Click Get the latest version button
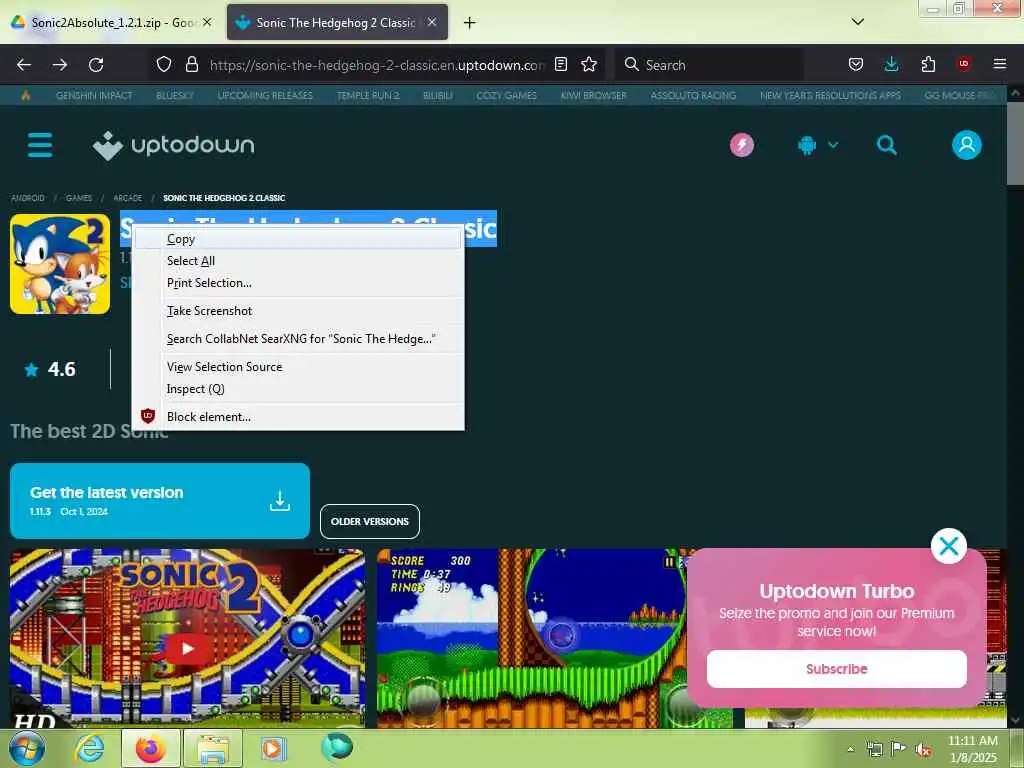 (x=160, y=501)
